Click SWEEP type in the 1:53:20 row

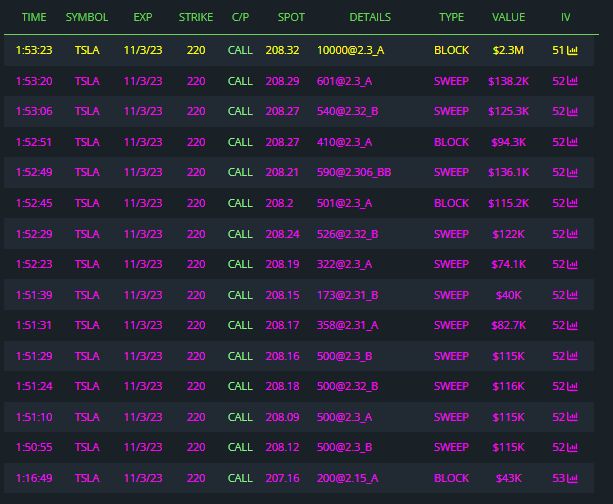451,81
